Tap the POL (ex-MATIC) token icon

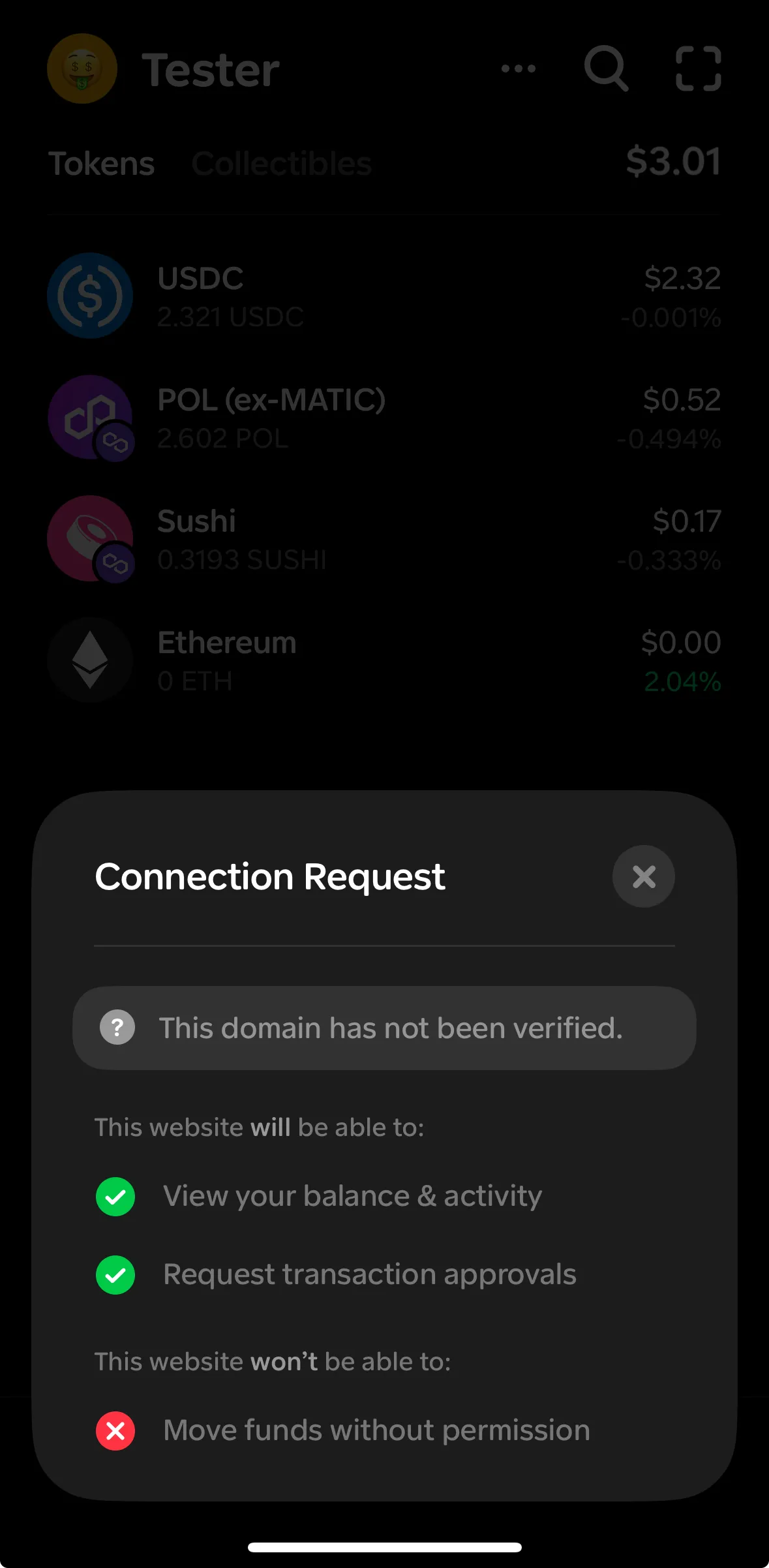click(x=90, y=417)
